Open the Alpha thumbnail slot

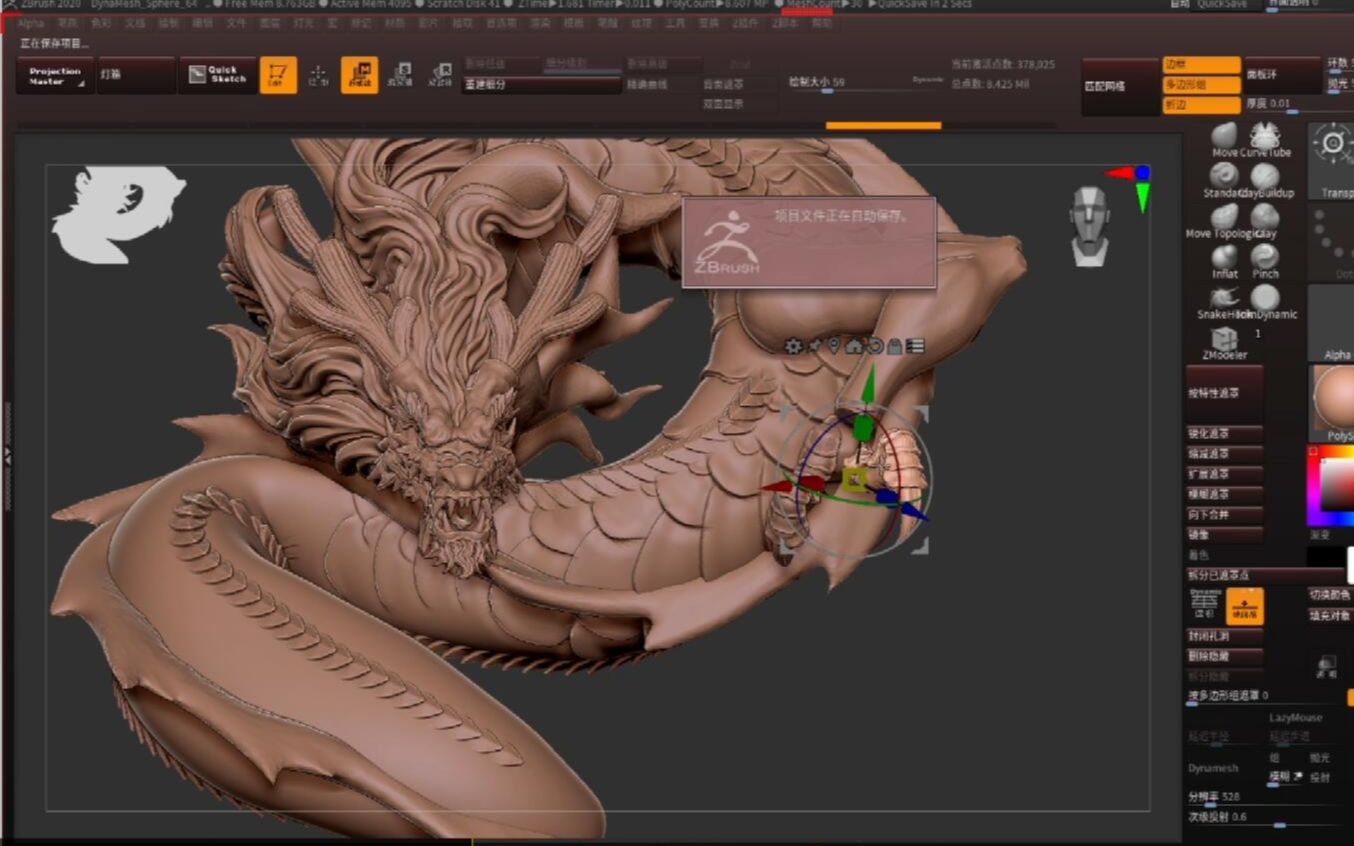(1333, 323)
